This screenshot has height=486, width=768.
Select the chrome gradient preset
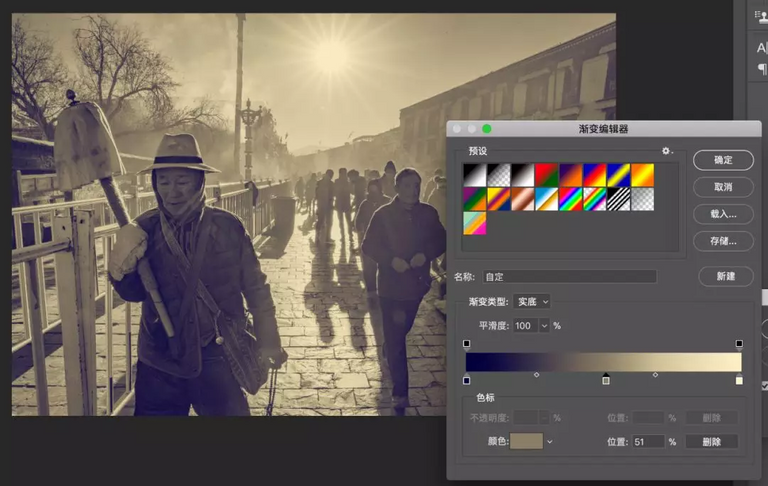click(x=547, y=199)
